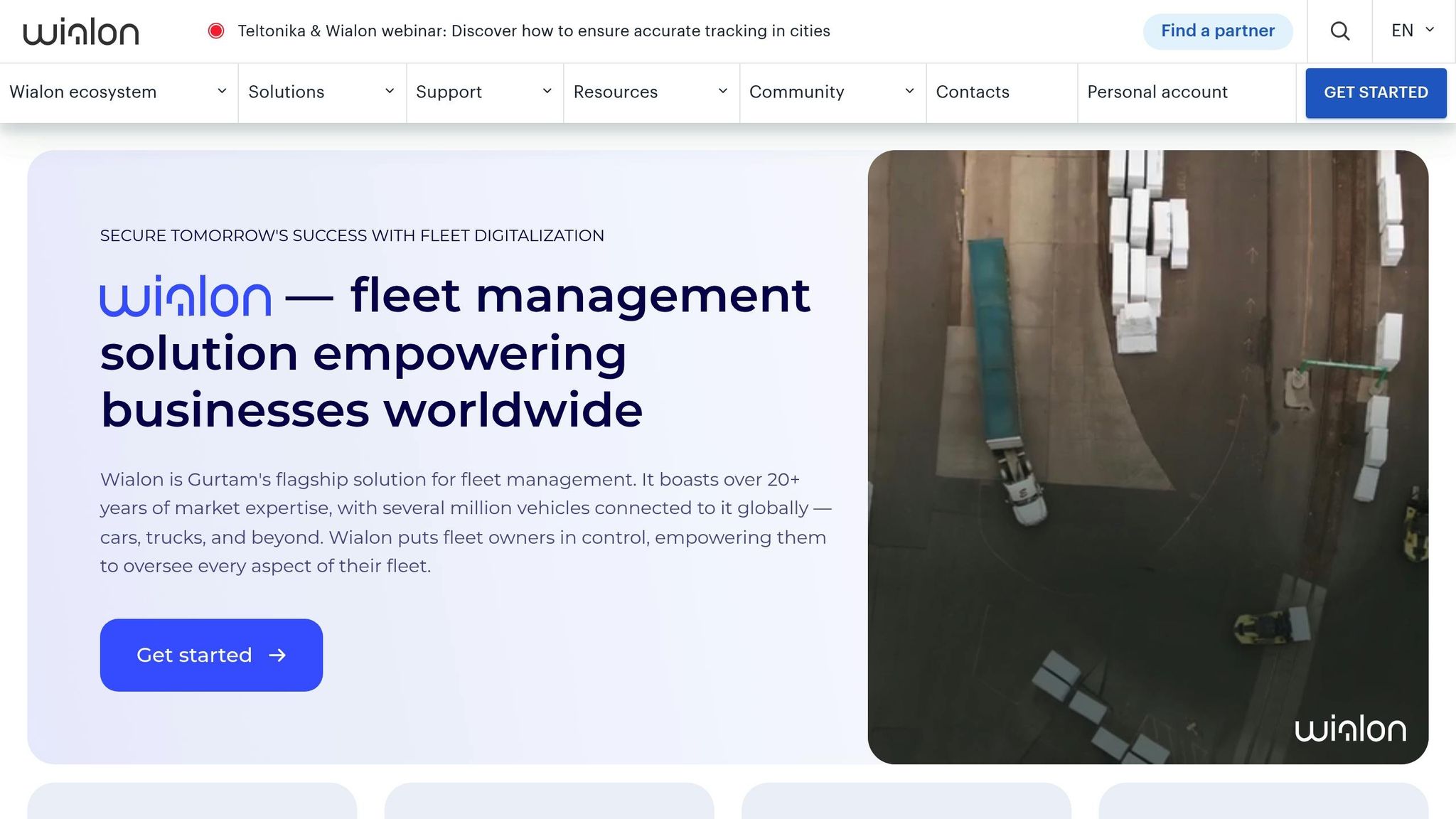The width and height of the screenshot is (1456, 819).
Task: Open the Resources menu
Action: coord(651,92)
